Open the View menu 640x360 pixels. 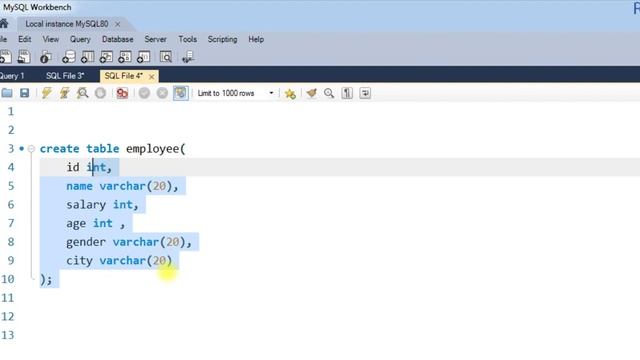[51, 39]
